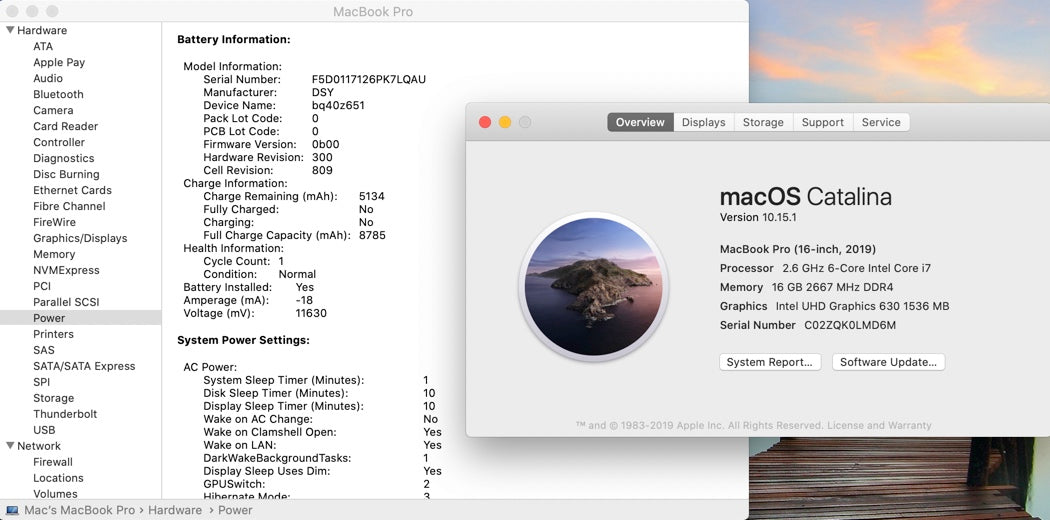Switch to the Overview tab
Viewport: 1050px width, 520px height.
point(640,122)
